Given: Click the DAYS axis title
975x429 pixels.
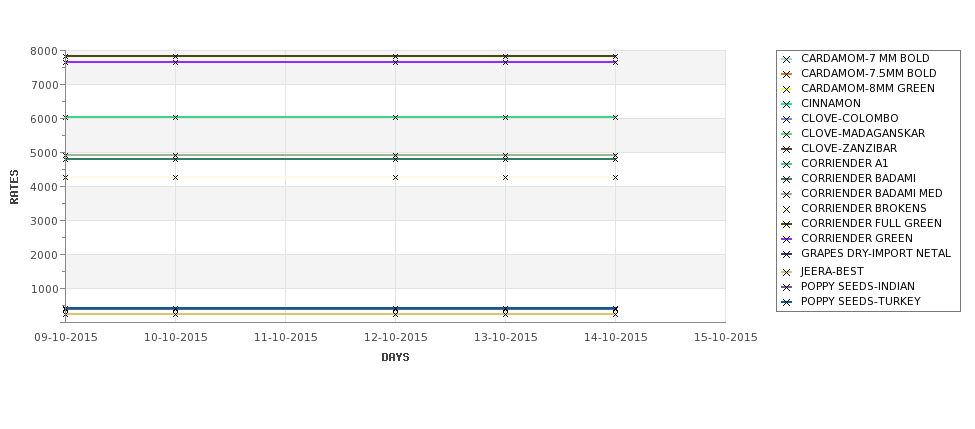Looking at the screenshot, I should [x=395, y=357].
